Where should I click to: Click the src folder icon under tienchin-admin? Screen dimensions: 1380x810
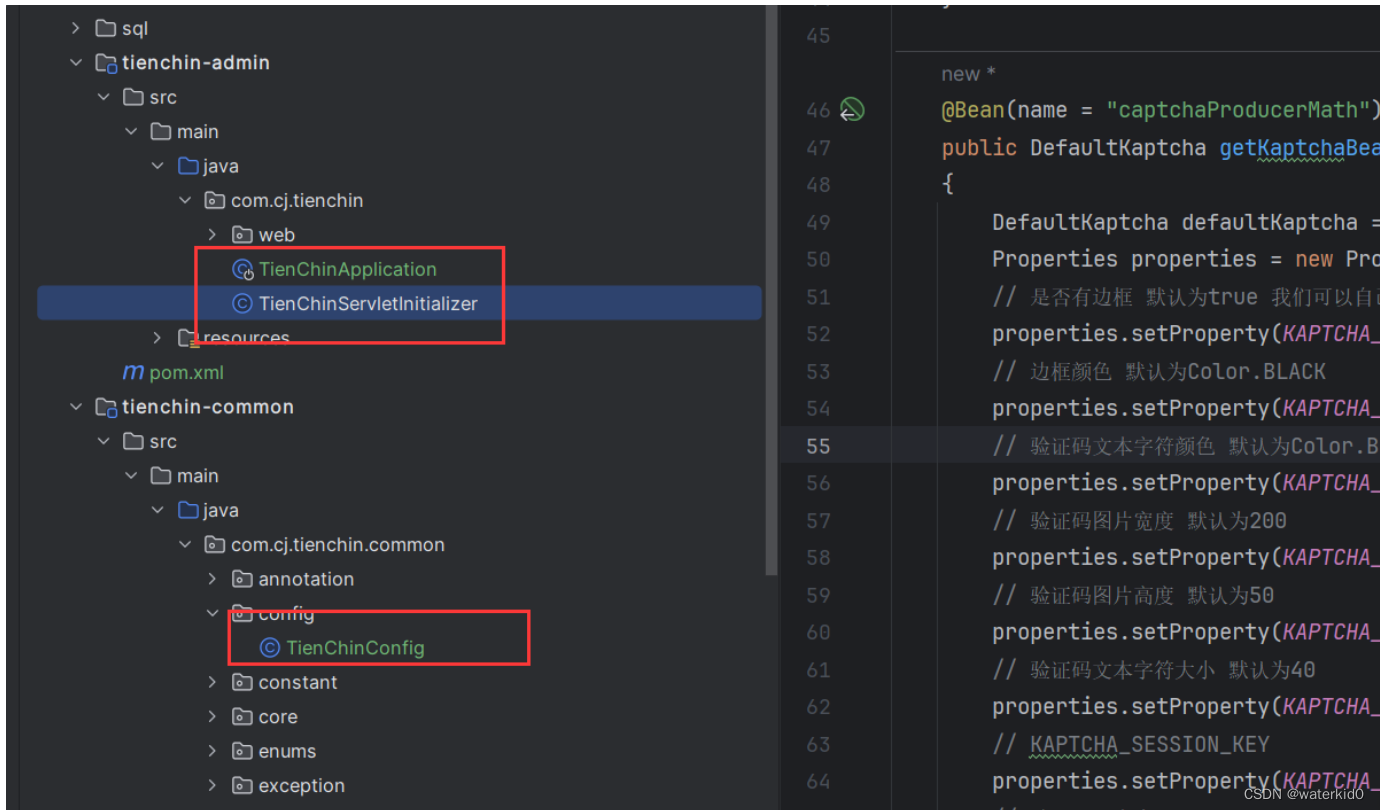tap(133, 97)
